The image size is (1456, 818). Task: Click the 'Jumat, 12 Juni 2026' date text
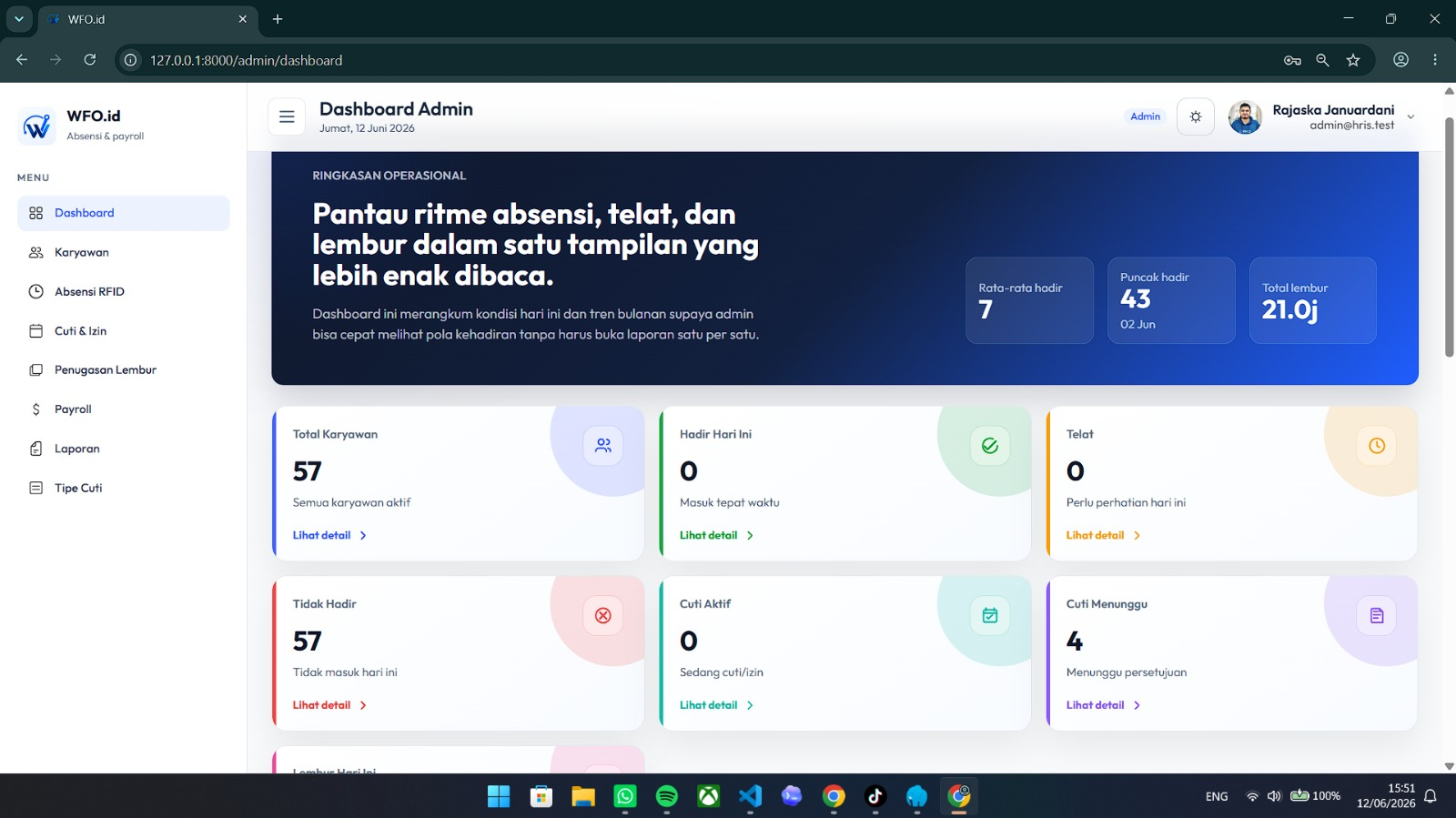(x=367, y=128)
